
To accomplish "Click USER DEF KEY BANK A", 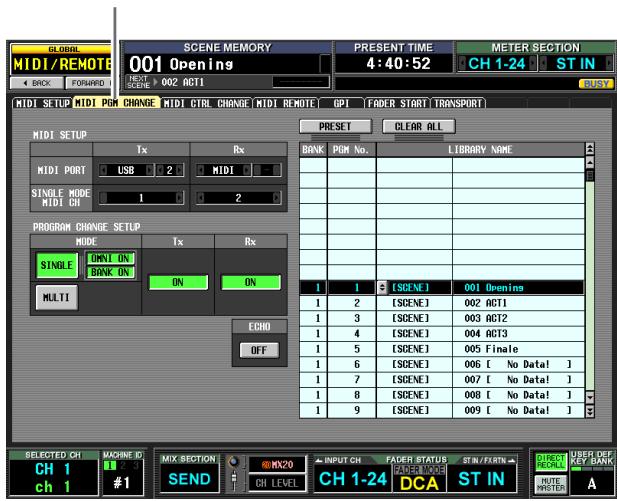I will (x=591, y=483).
